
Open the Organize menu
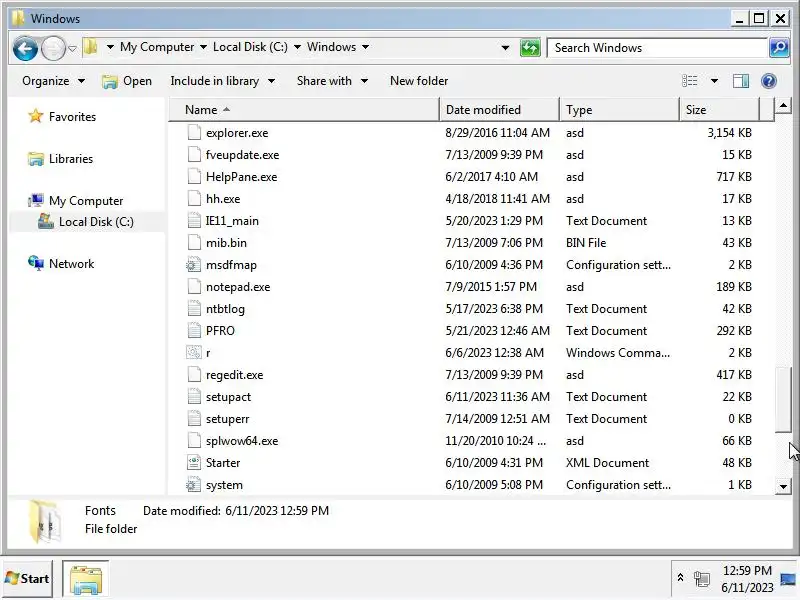click(53, 81)
